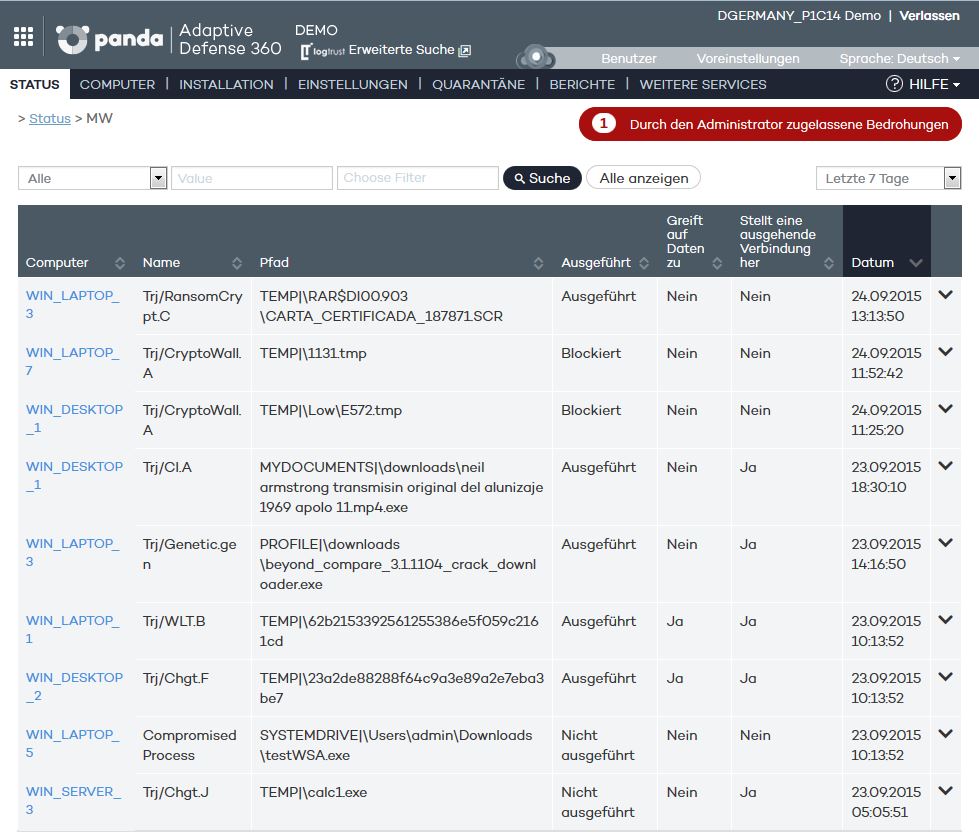979x835 pixels.
Task: Click the magnifier icon on the Suche button
Action: tap(522, 177)
